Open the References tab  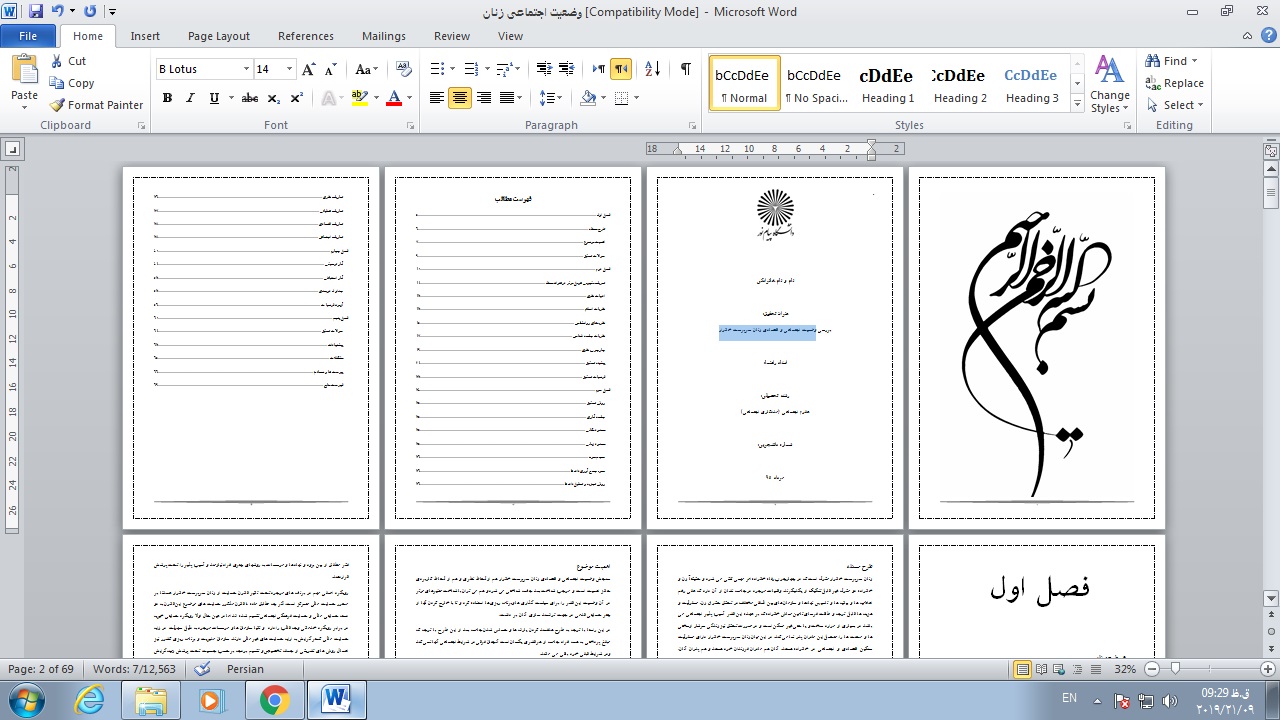point(305,36)
